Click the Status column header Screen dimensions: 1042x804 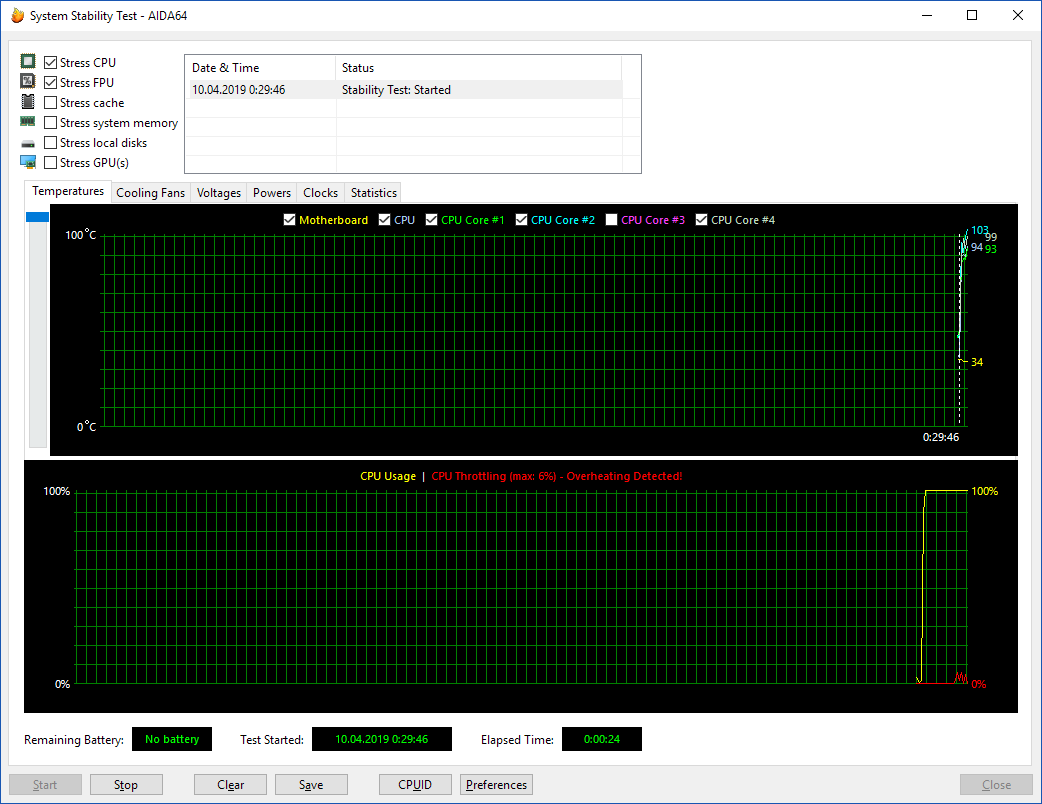click(x=478, y=68)
